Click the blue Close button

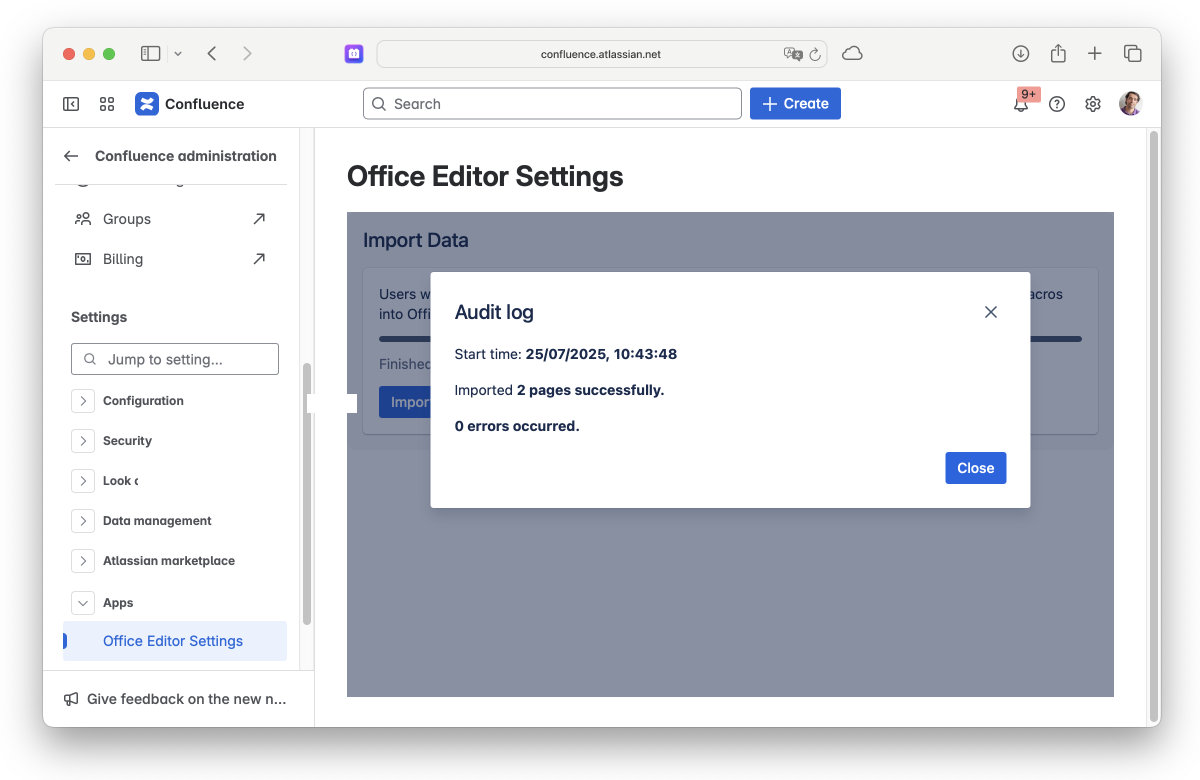pos(975,468)
